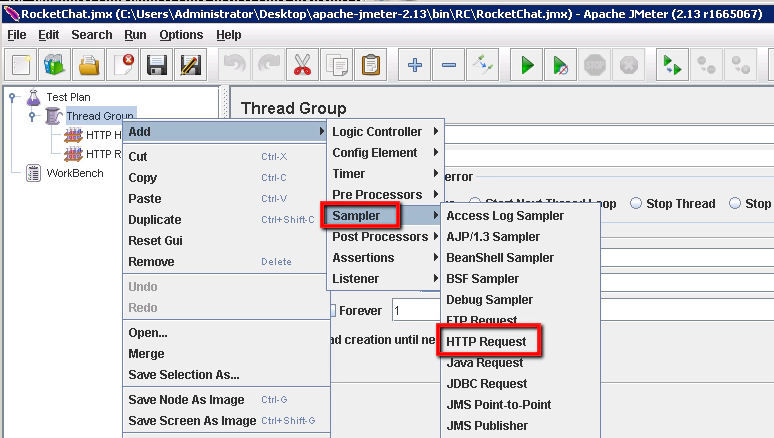Click the Stop sign toolbar icon
This screenshot has width=774, height=438.
(x=595, y=65)
